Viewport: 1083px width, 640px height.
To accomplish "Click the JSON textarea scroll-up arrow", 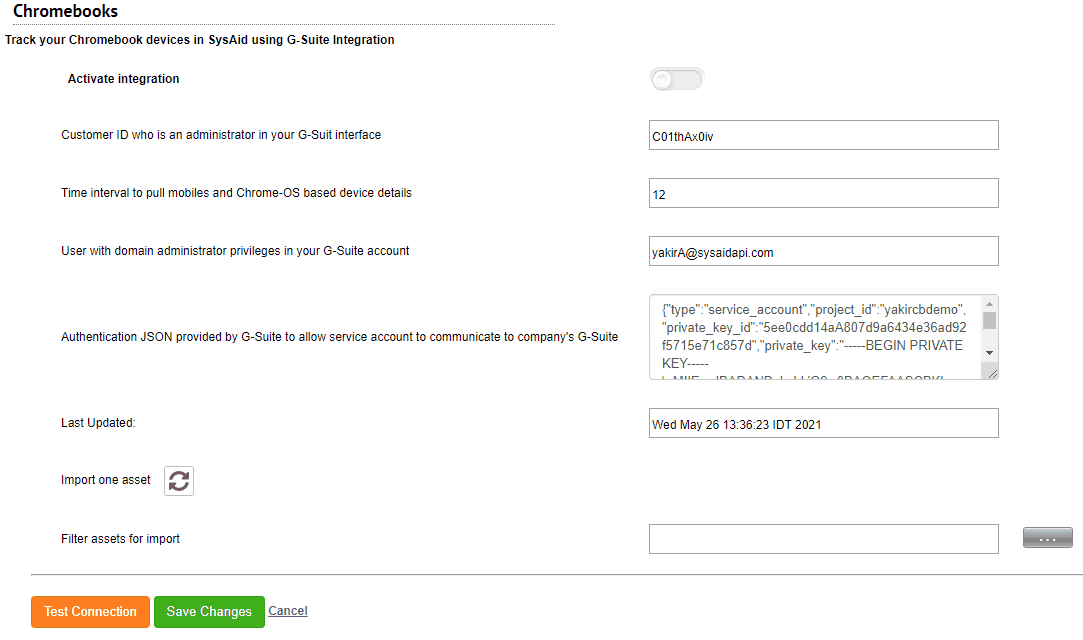I will pyautogui.click(x=989, y=304).
